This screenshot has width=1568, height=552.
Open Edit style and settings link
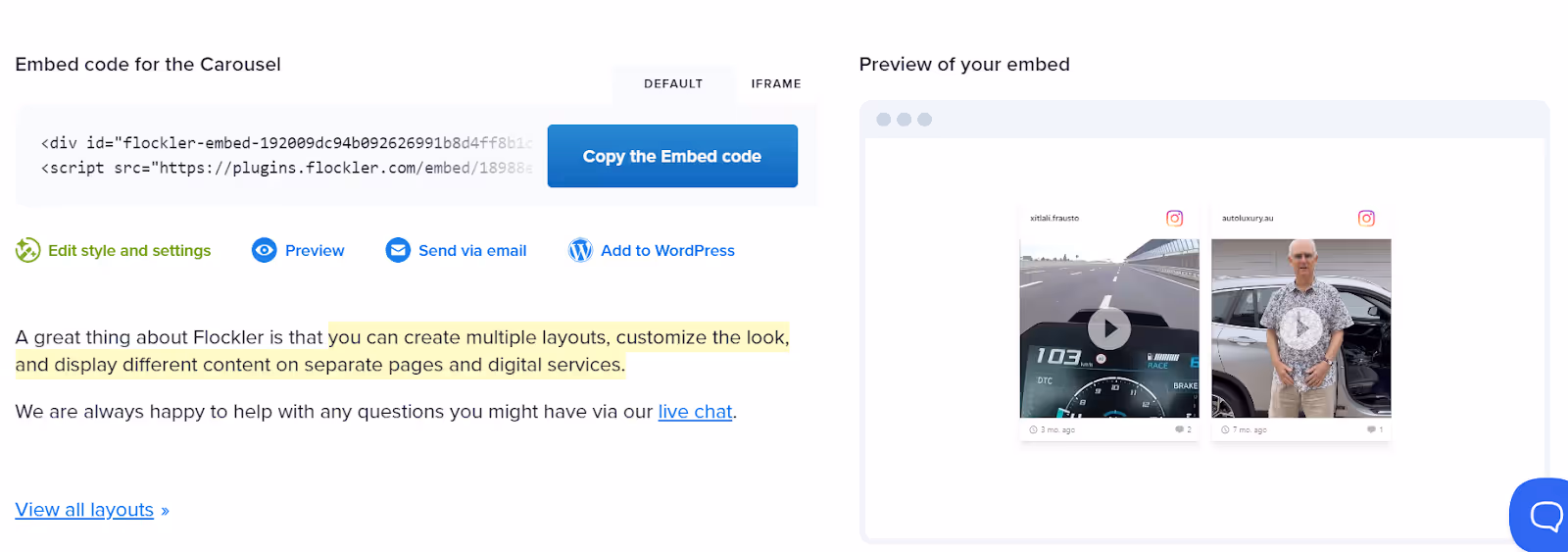pos(129,250)
